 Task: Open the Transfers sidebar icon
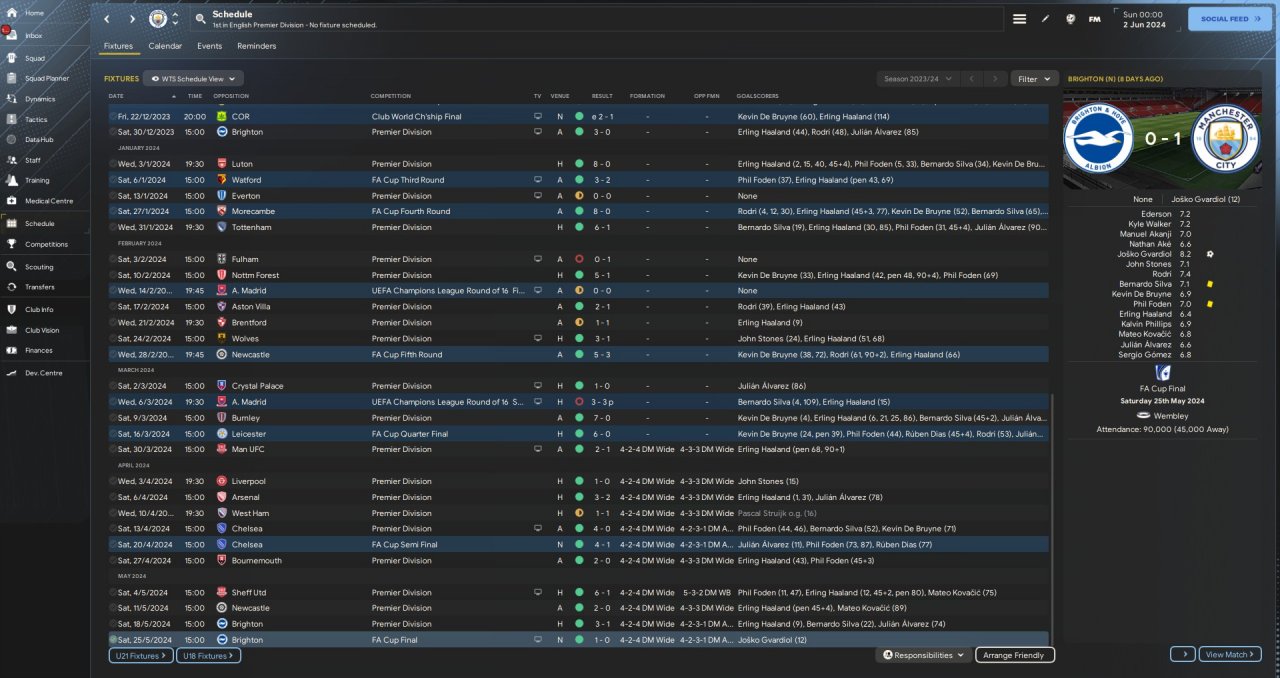tap(12, 286)
